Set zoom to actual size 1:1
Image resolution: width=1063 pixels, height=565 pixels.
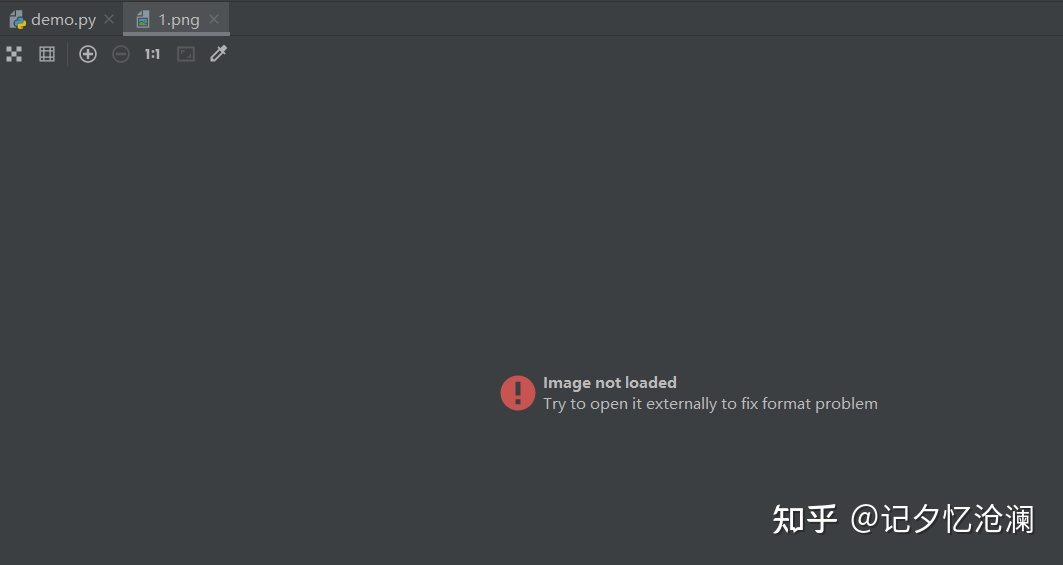coord(153,54)
